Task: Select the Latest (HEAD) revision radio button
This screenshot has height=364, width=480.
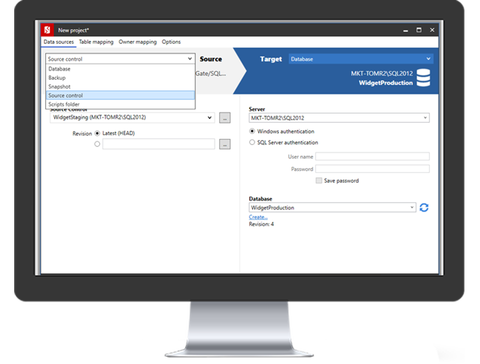Action: click(x=97, y=133)
